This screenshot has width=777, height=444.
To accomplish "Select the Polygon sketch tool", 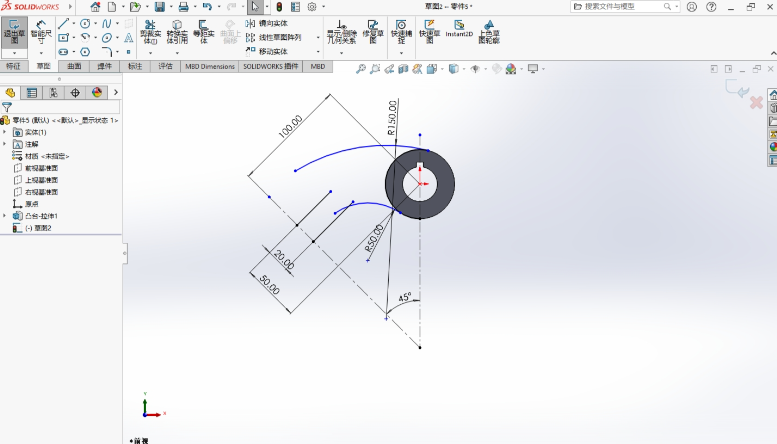I will click(85, 52).
